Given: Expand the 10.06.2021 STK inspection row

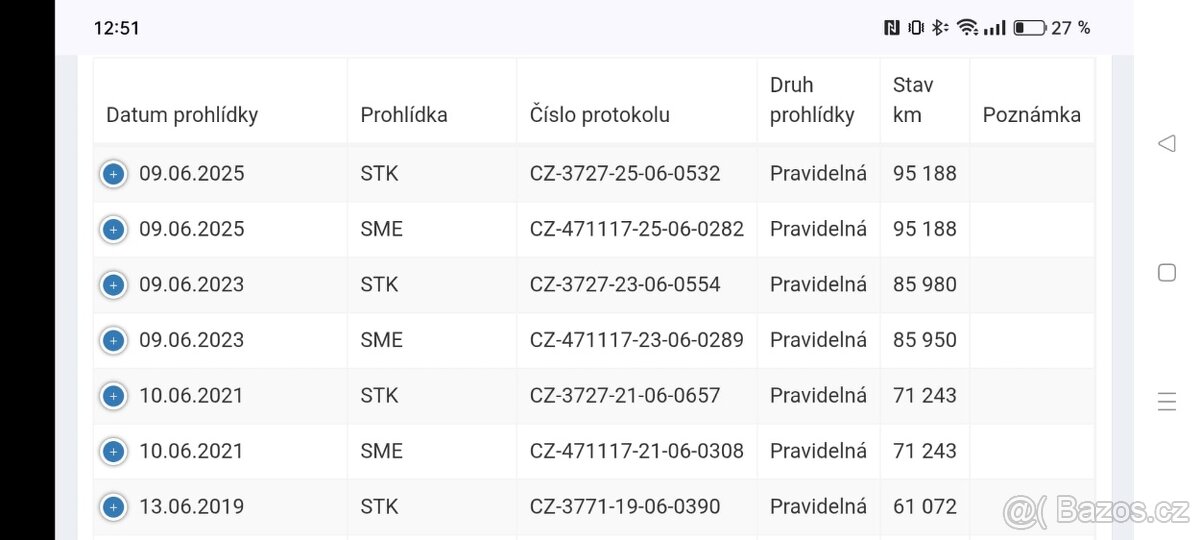Looking at the screenshot, I should pos(113,396).
